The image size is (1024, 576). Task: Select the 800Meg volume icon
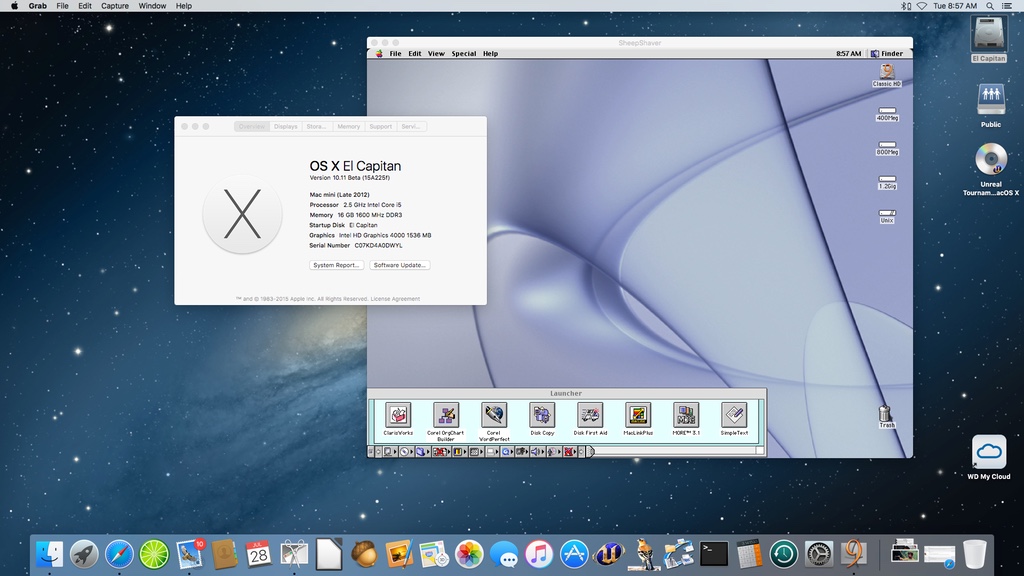(887, 148)
